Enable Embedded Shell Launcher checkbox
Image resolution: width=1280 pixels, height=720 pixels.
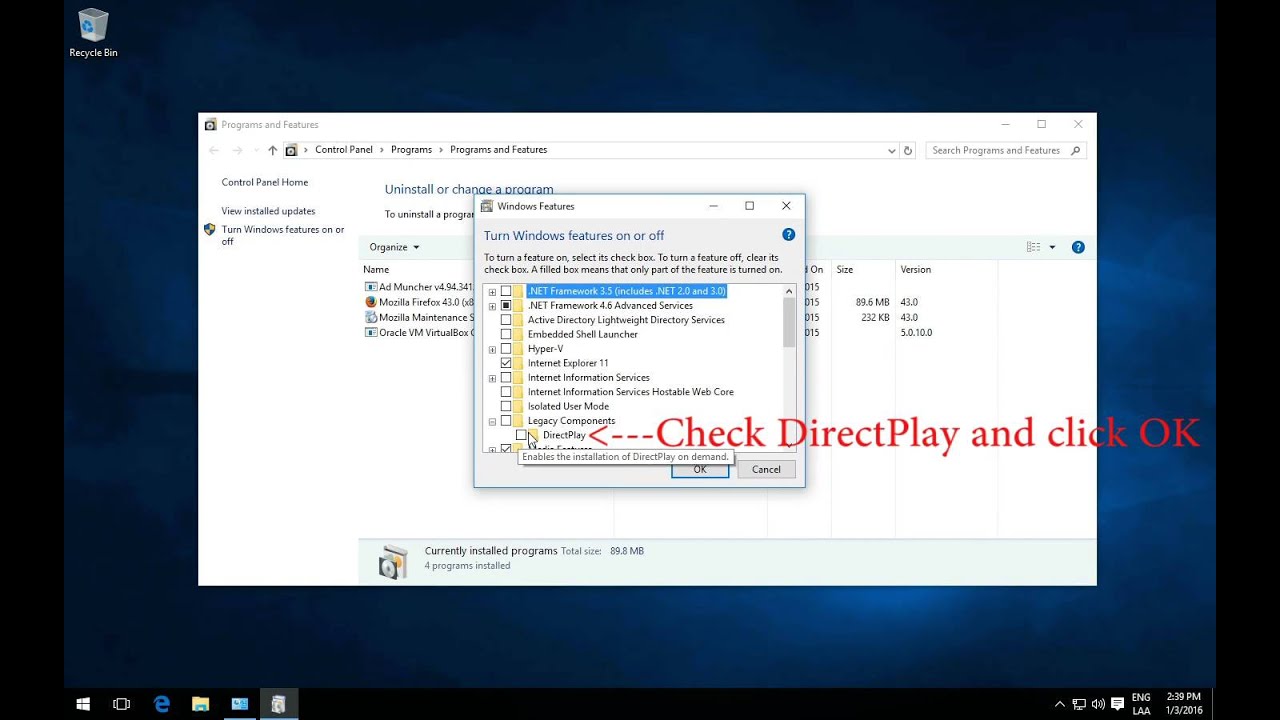506,335
